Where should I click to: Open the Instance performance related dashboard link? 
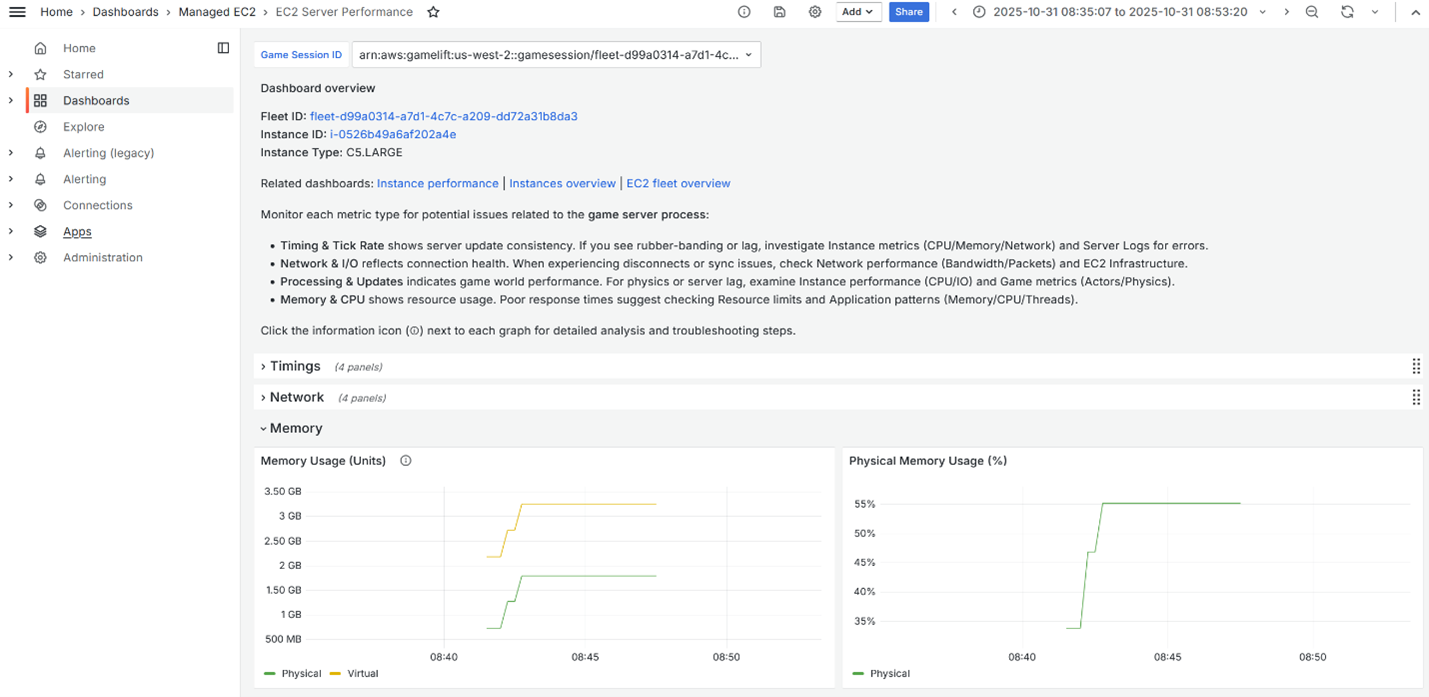(437, 183)
